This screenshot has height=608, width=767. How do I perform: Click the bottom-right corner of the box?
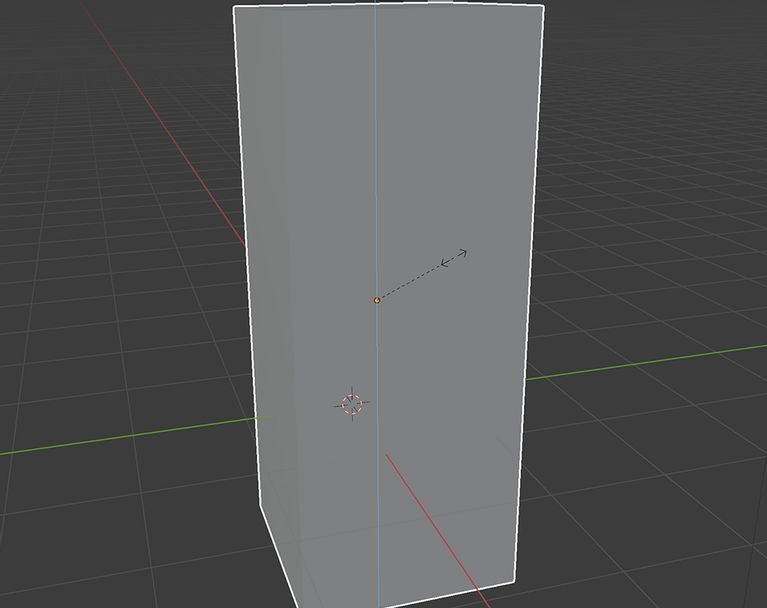(514, 581)
